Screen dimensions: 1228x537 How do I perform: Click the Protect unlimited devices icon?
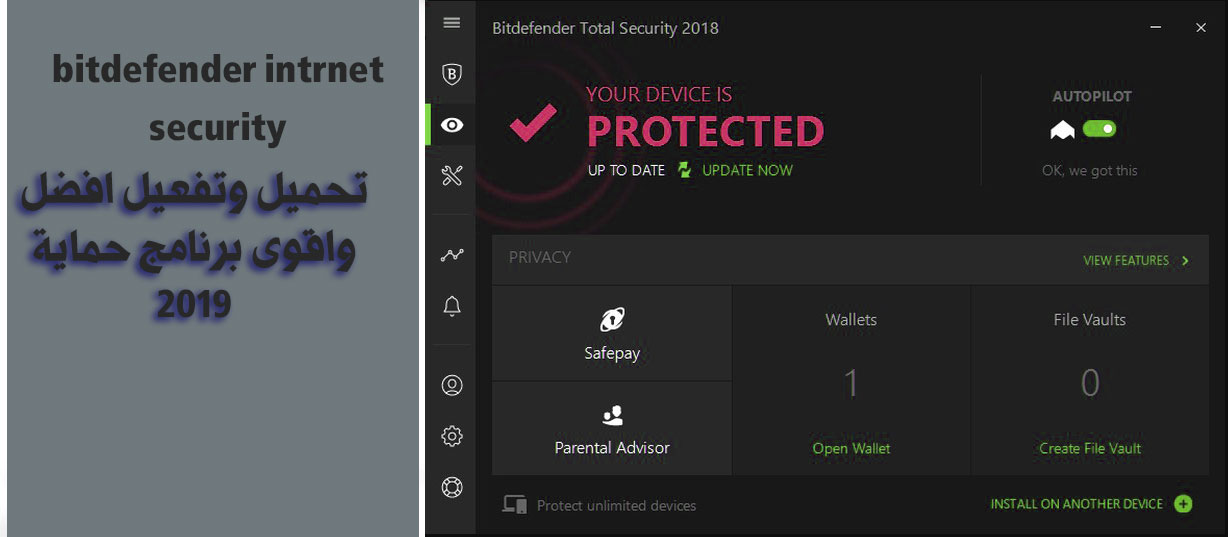tap(514, 505)
